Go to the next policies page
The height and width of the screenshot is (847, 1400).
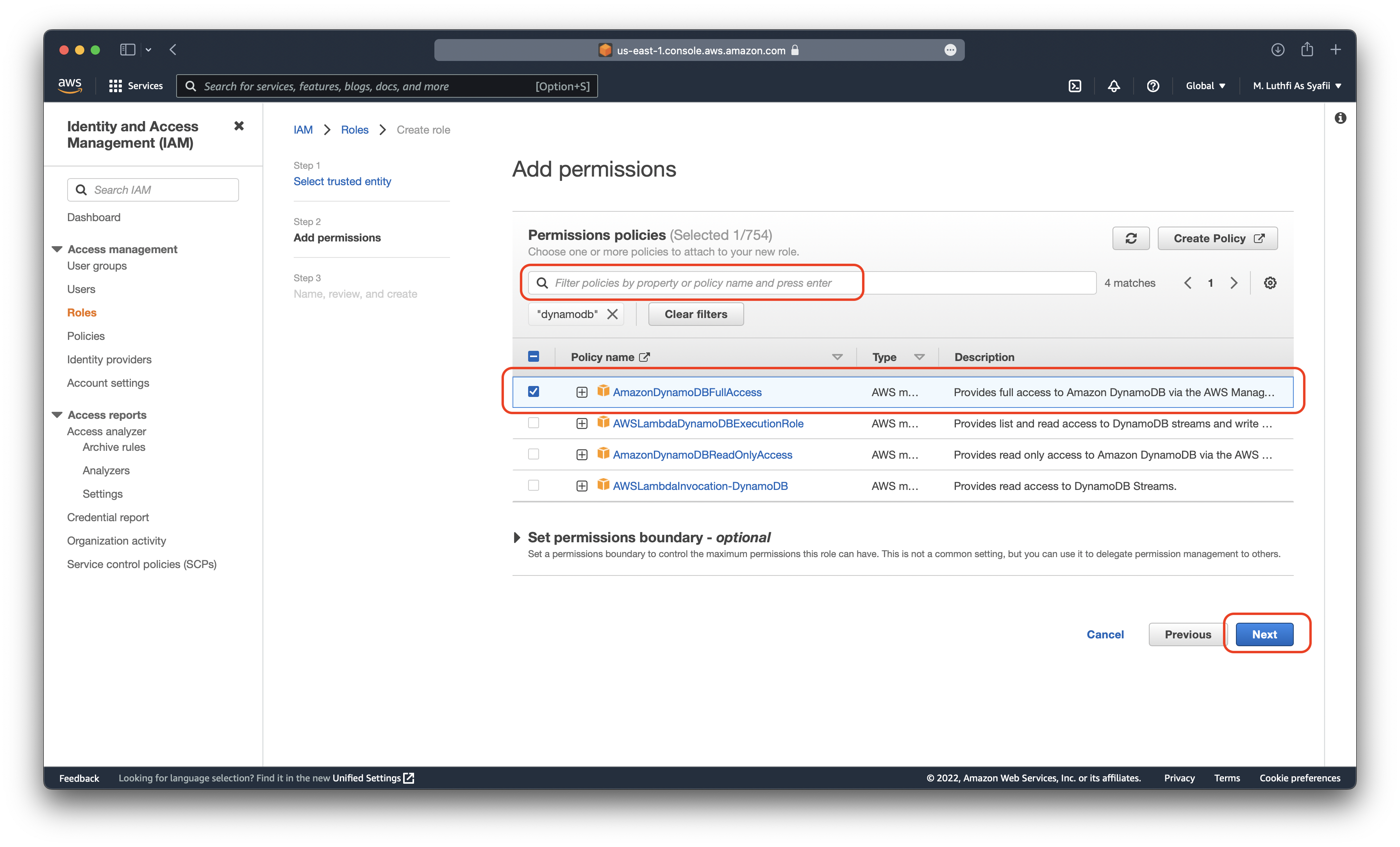[1234, 283]
